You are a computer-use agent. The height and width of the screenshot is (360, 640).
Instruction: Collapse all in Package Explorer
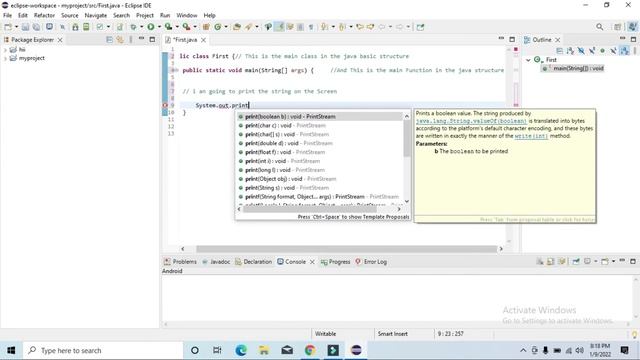[x=109, y=40]
